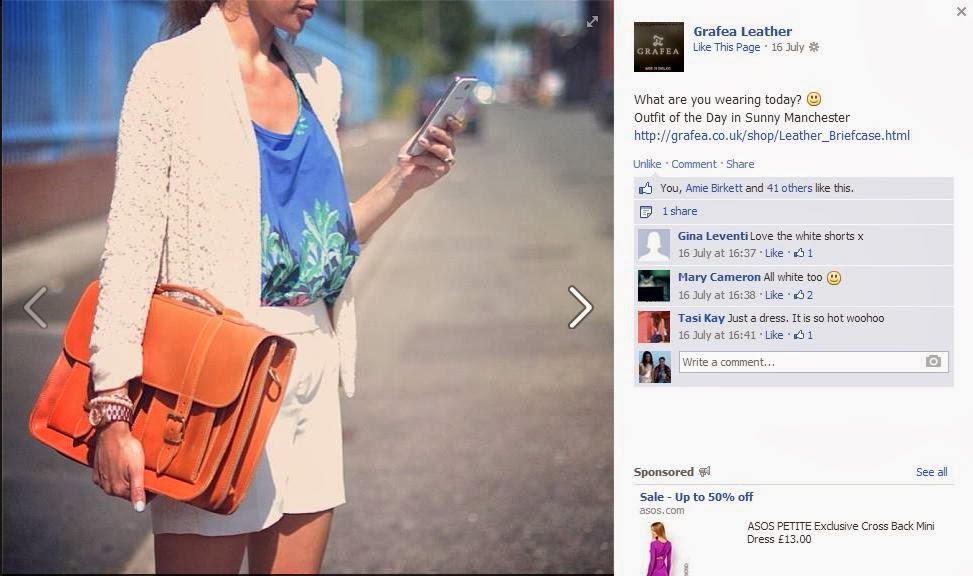Click the share note icon beside 1 share
This screenshot has height=576, width=973.
point(645,212)
